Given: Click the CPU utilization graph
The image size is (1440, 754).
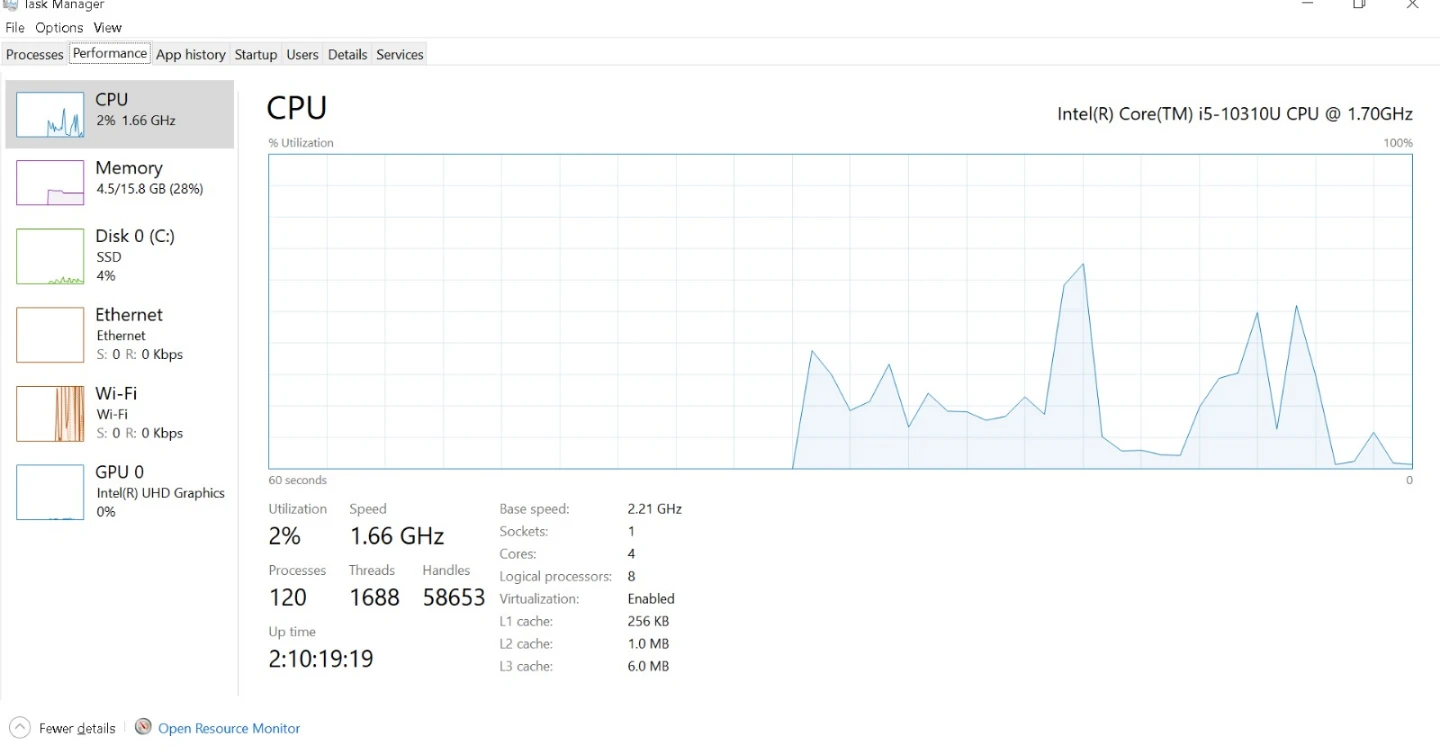Looking at the screenshot, I should point(840,311).
